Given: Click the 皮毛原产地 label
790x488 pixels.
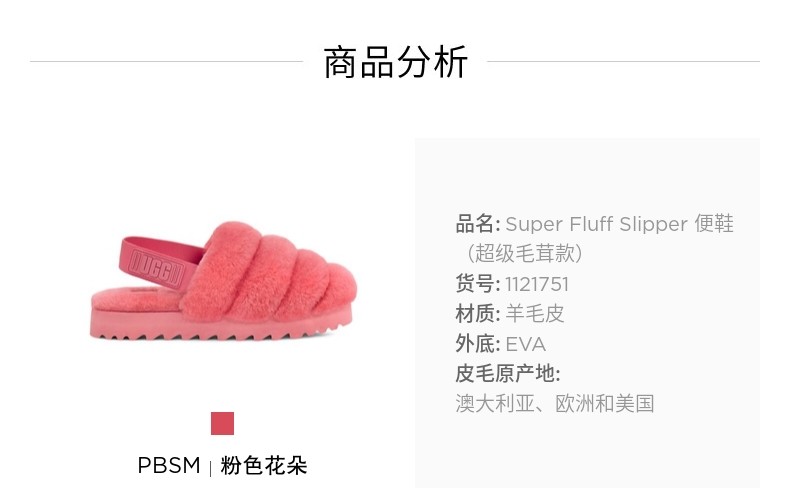Looking at the screenshot, I should [507, 374].
